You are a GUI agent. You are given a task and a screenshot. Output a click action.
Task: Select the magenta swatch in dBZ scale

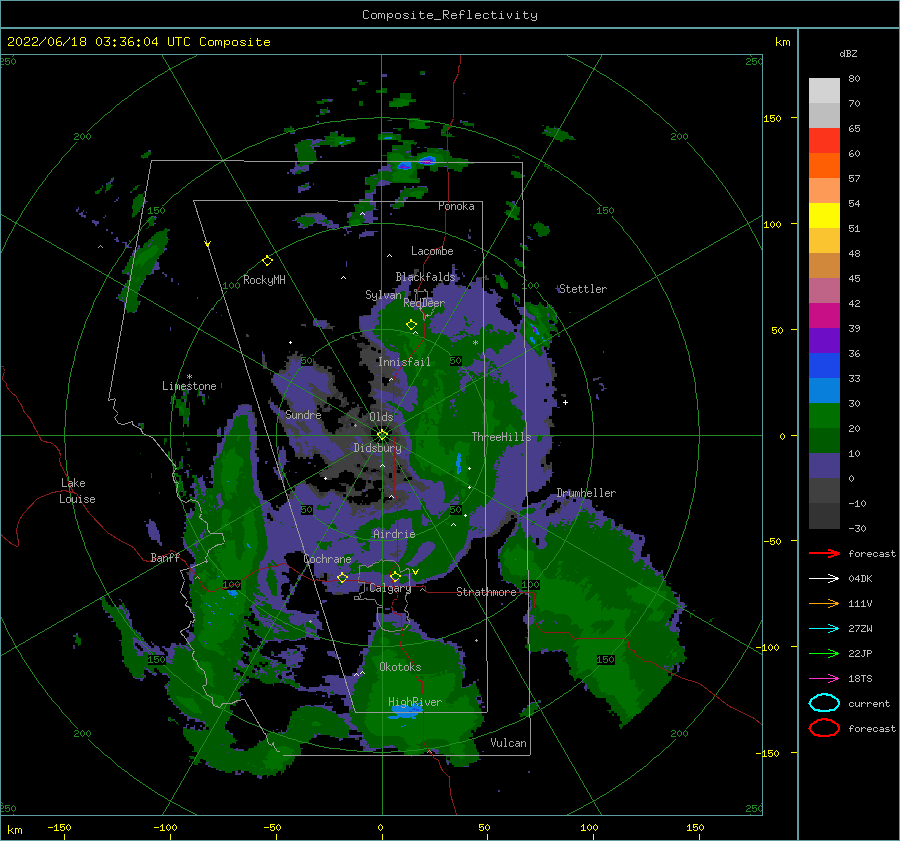pyautogui.click(x=824, y=315)
